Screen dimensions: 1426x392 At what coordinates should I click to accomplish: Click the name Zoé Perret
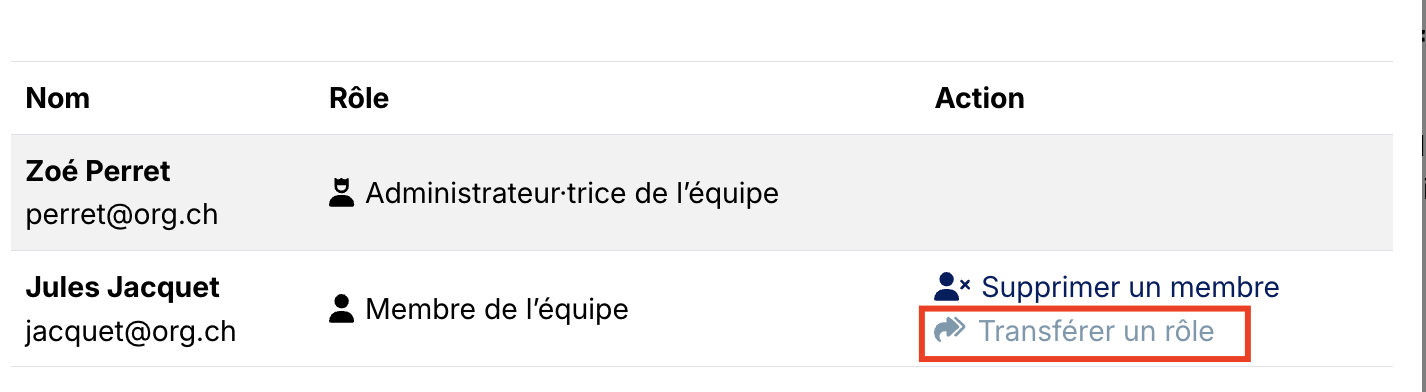pos(98,171)
